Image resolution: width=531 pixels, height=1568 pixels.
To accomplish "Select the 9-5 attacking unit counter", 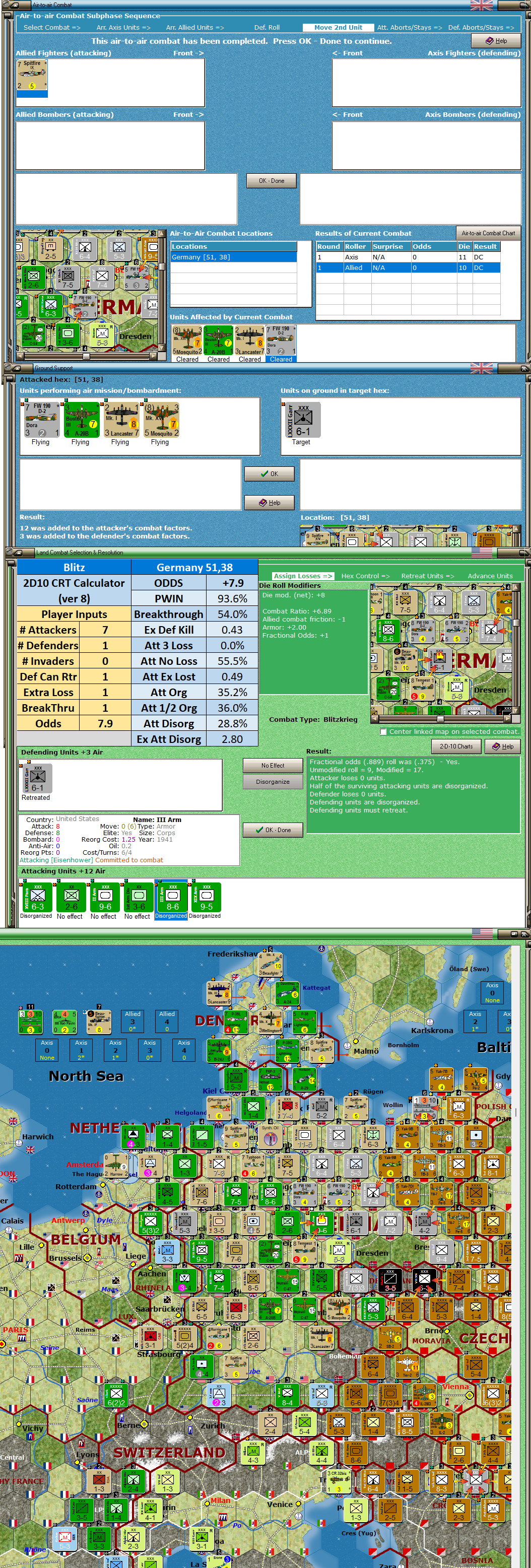I will [x=207, y=897].
